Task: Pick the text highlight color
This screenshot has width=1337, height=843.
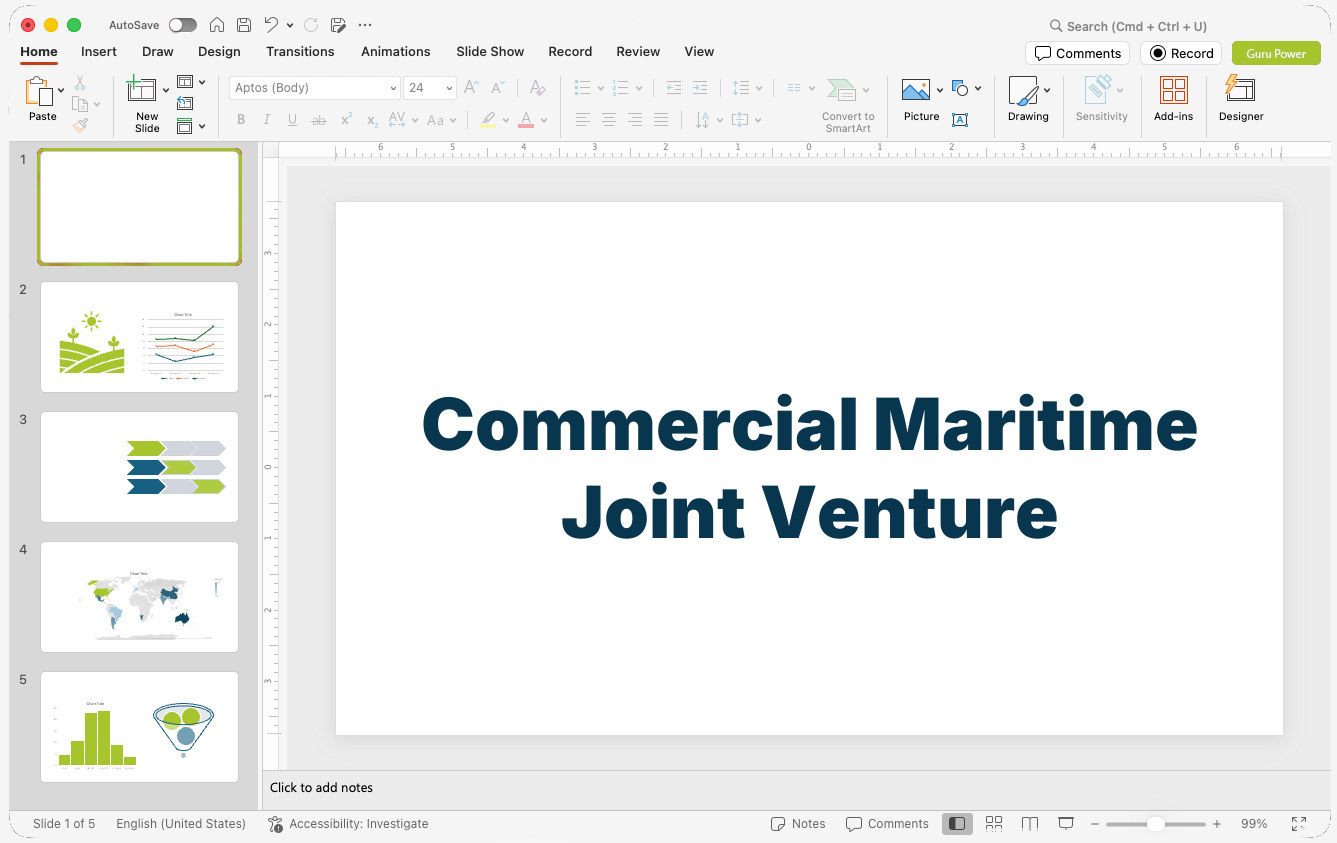Action: (487, 120)
